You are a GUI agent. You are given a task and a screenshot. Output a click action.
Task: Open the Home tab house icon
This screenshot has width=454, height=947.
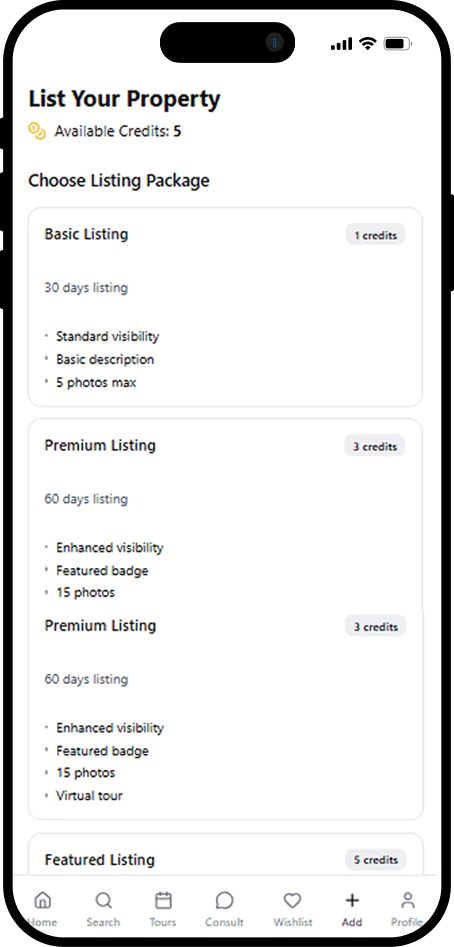pos(42,900)
